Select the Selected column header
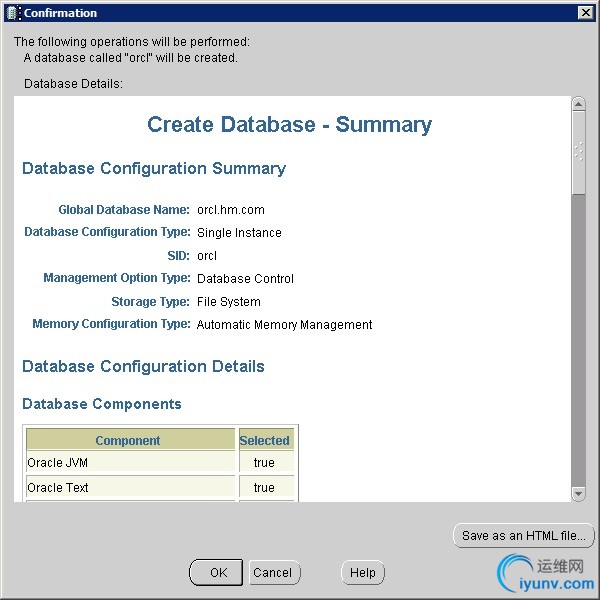The image size is (600, 600). click(266, 440)
